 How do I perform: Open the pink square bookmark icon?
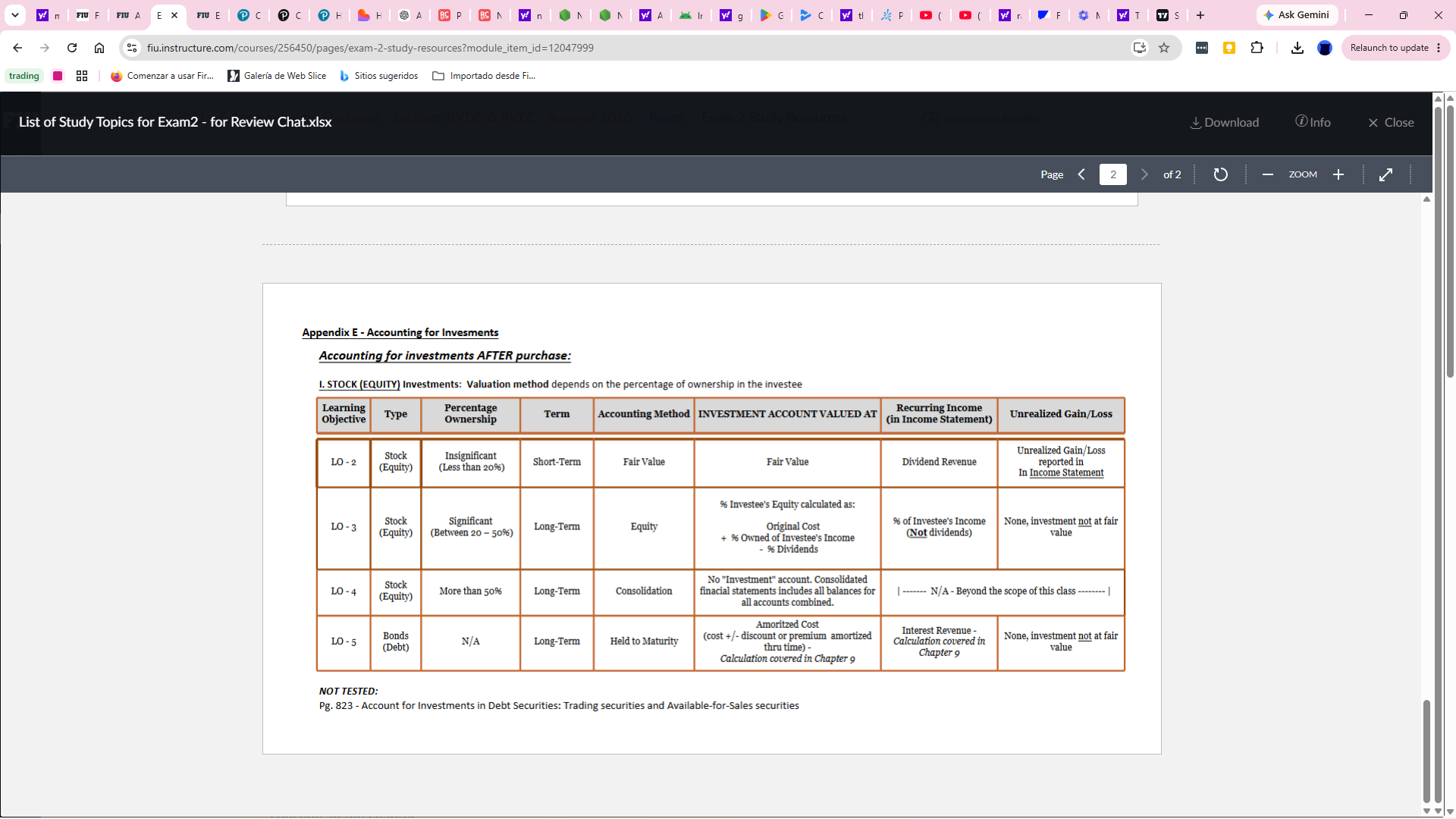(x=58, y=76)
